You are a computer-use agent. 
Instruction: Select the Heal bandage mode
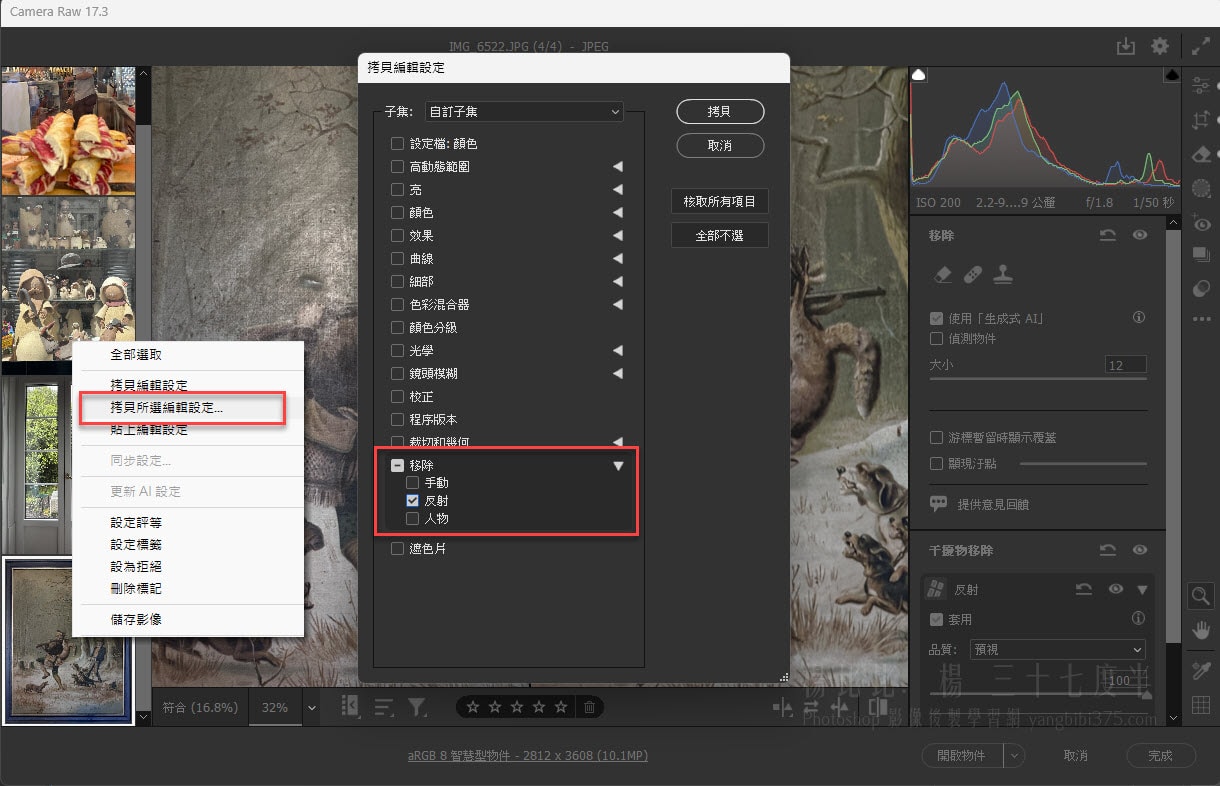click(x=972, y=273)
